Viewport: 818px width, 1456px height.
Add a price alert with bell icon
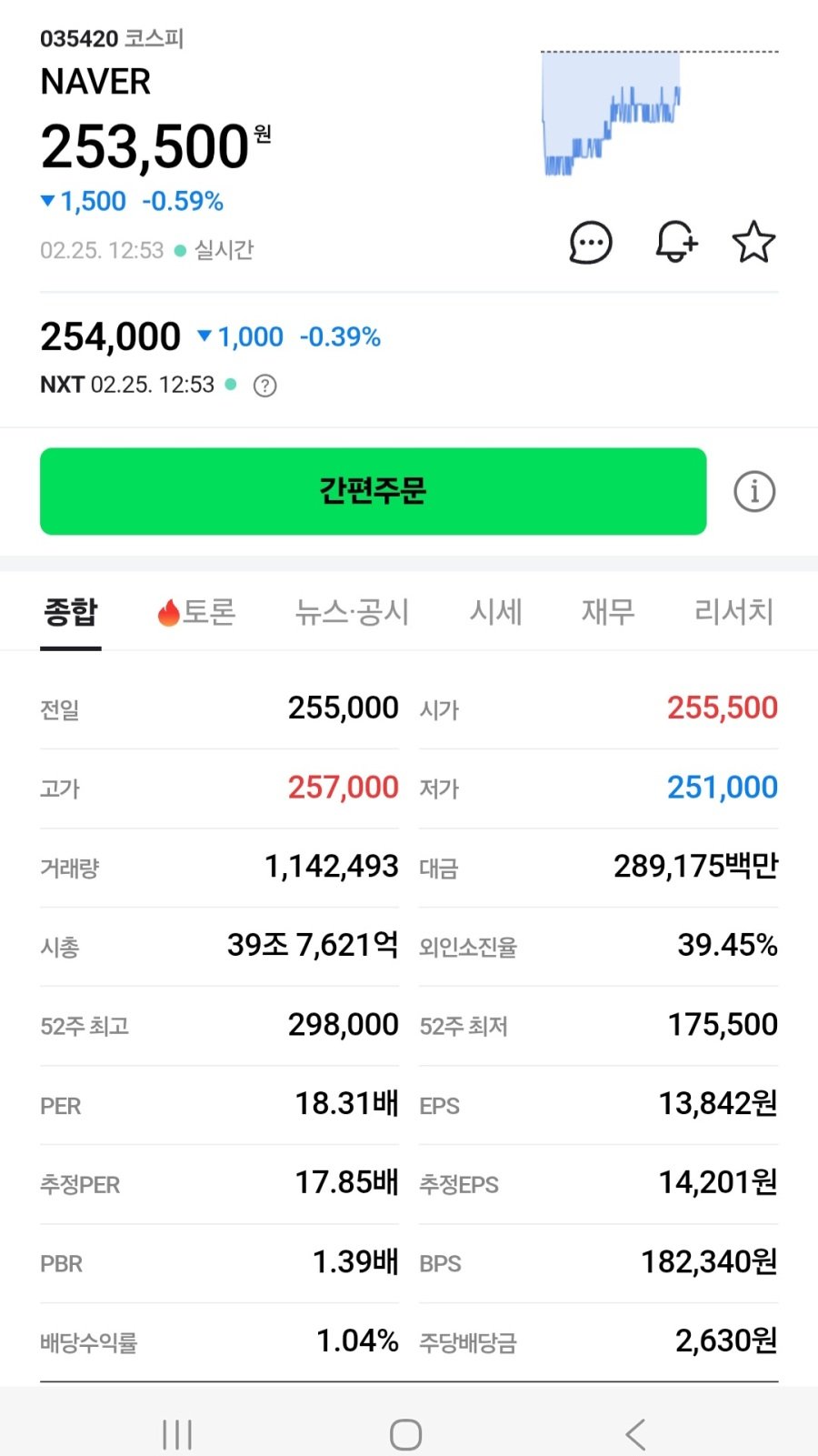[x=675, y=242]
